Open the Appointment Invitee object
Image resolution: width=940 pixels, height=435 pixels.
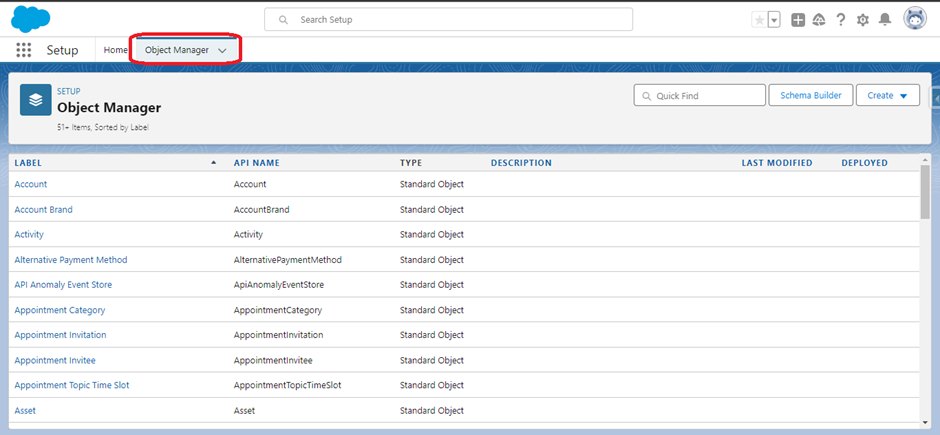coord(55,361)
